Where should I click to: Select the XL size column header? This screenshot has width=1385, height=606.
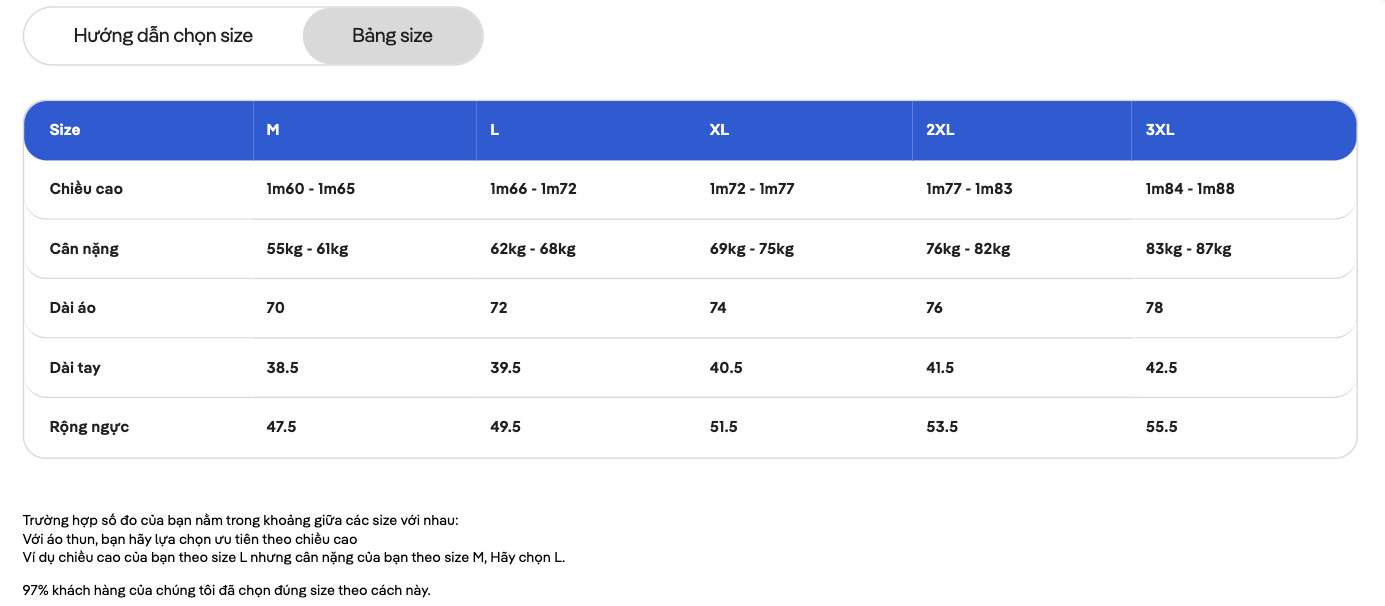pos(718,129)
